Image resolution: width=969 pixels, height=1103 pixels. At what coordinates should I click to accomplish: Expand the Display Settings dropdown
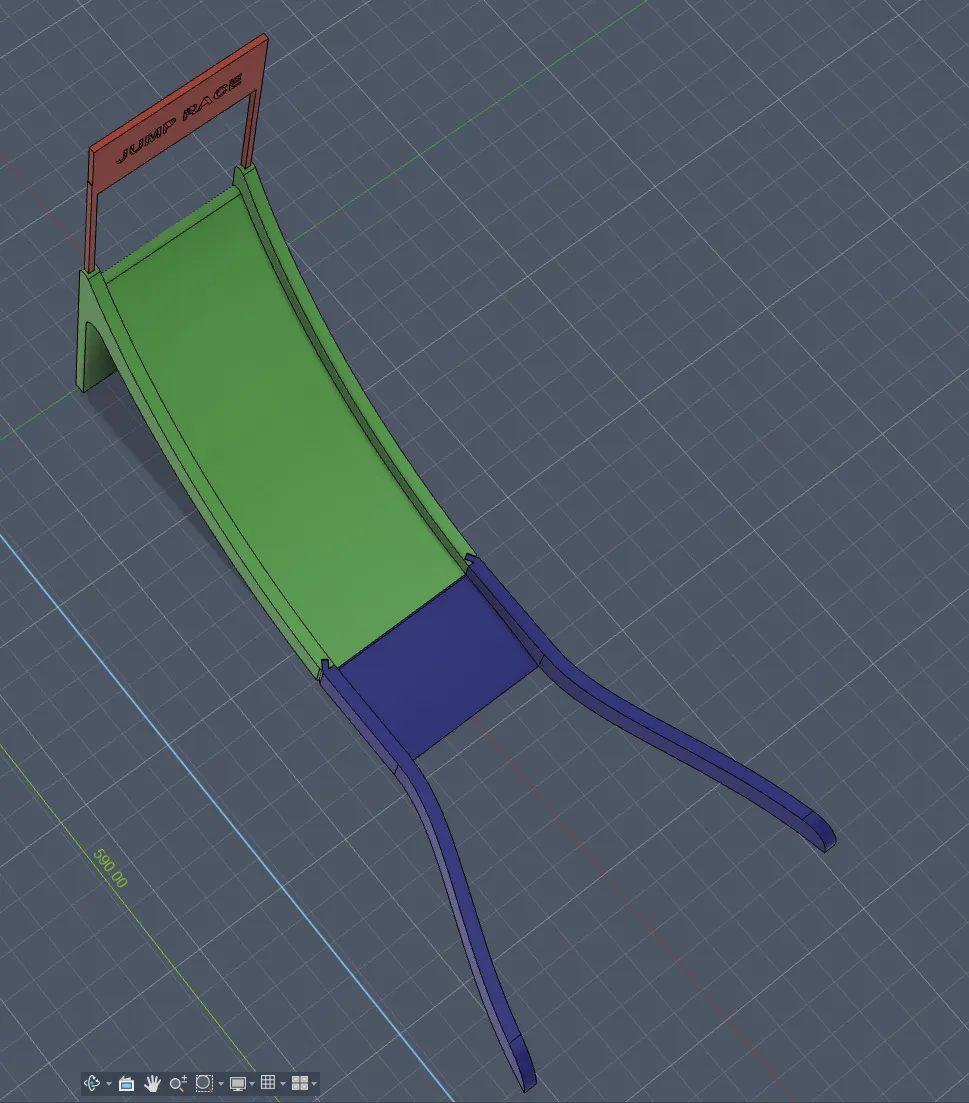pos(251,1083)
